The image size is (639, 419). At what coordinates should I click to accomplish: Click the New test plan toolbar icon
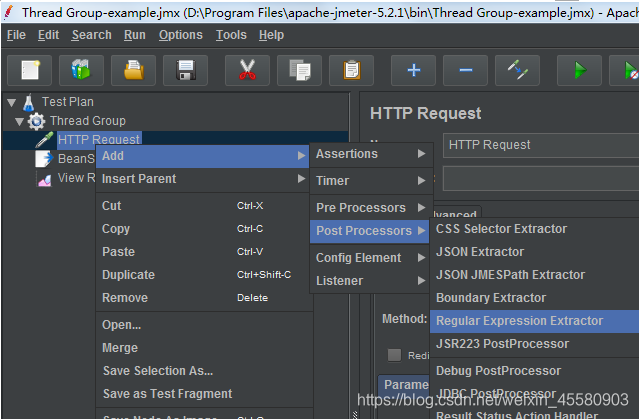(x=29, y=70)
